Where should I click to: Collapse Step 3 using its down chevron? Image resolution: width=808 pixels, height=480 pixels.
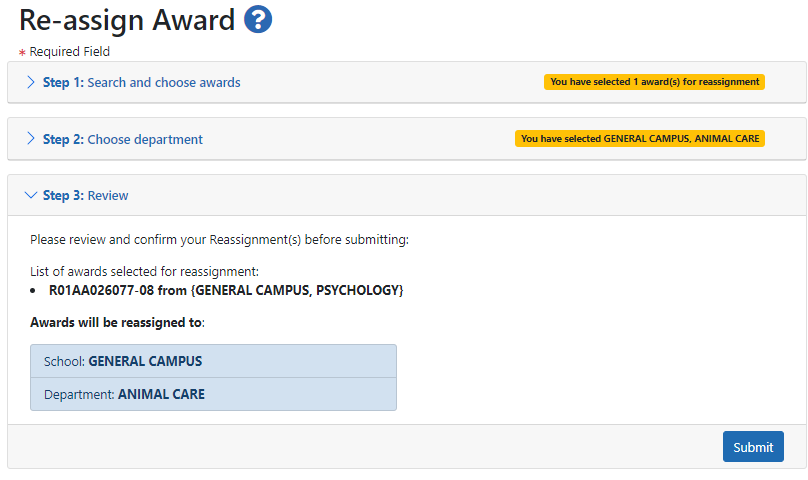click(x=31, y=196)
